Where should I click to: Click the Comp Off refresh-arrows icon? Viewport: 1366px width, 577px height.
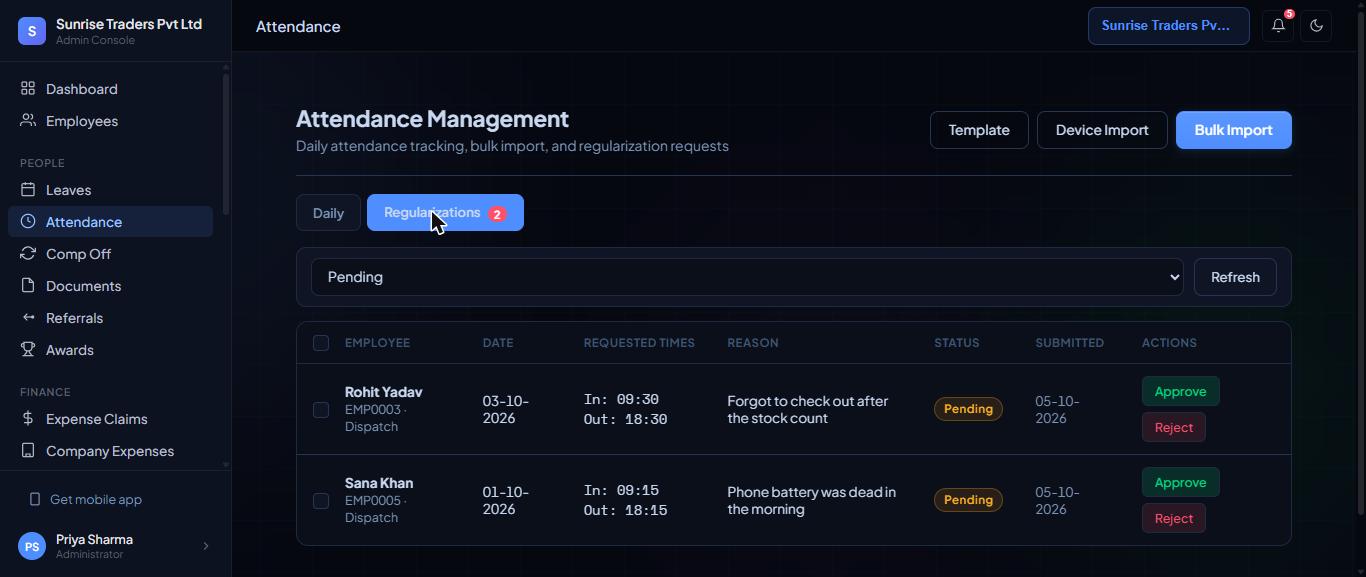coord(28,254)
